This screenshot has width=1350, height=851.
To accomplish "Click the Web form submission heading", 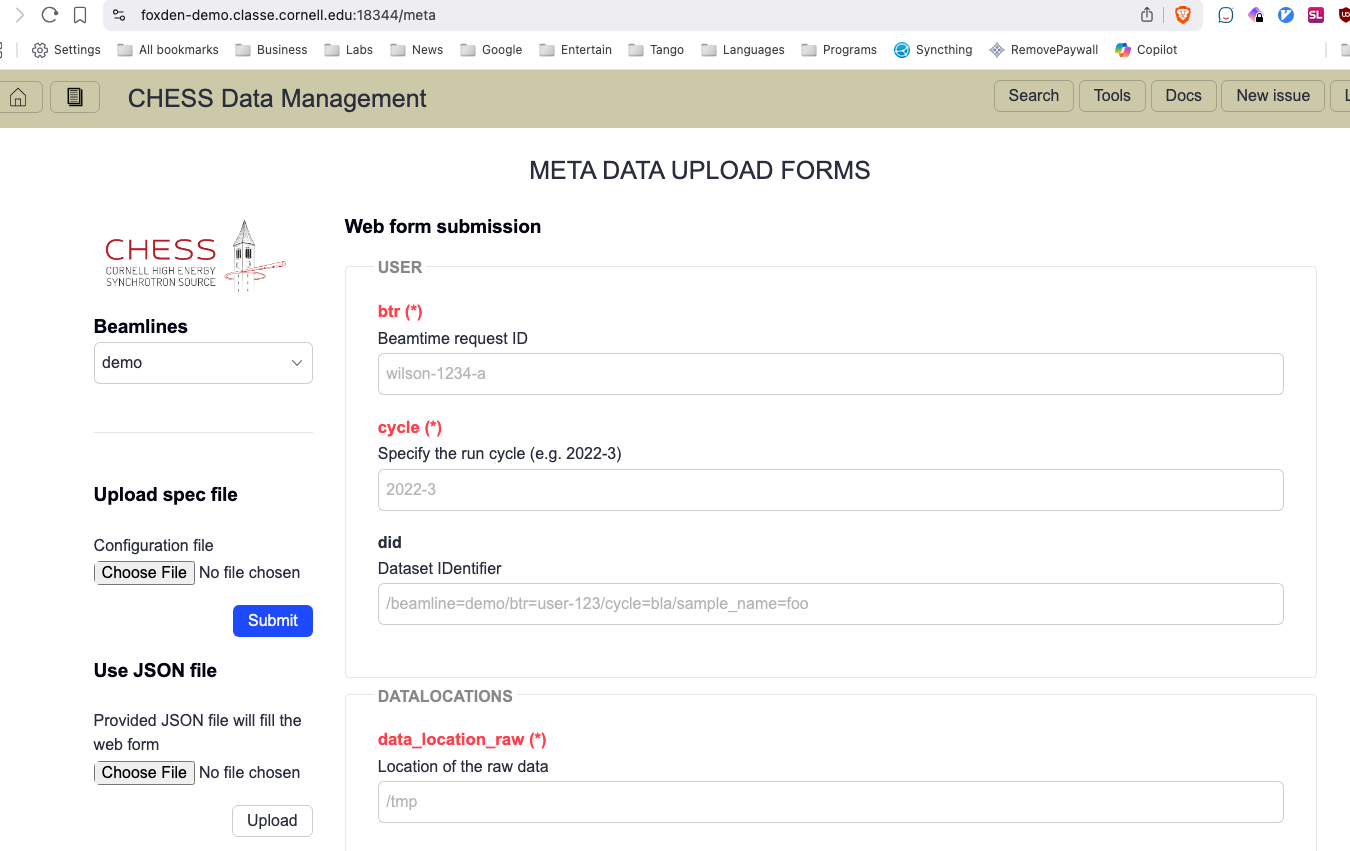I will click(x=443, y=227).
